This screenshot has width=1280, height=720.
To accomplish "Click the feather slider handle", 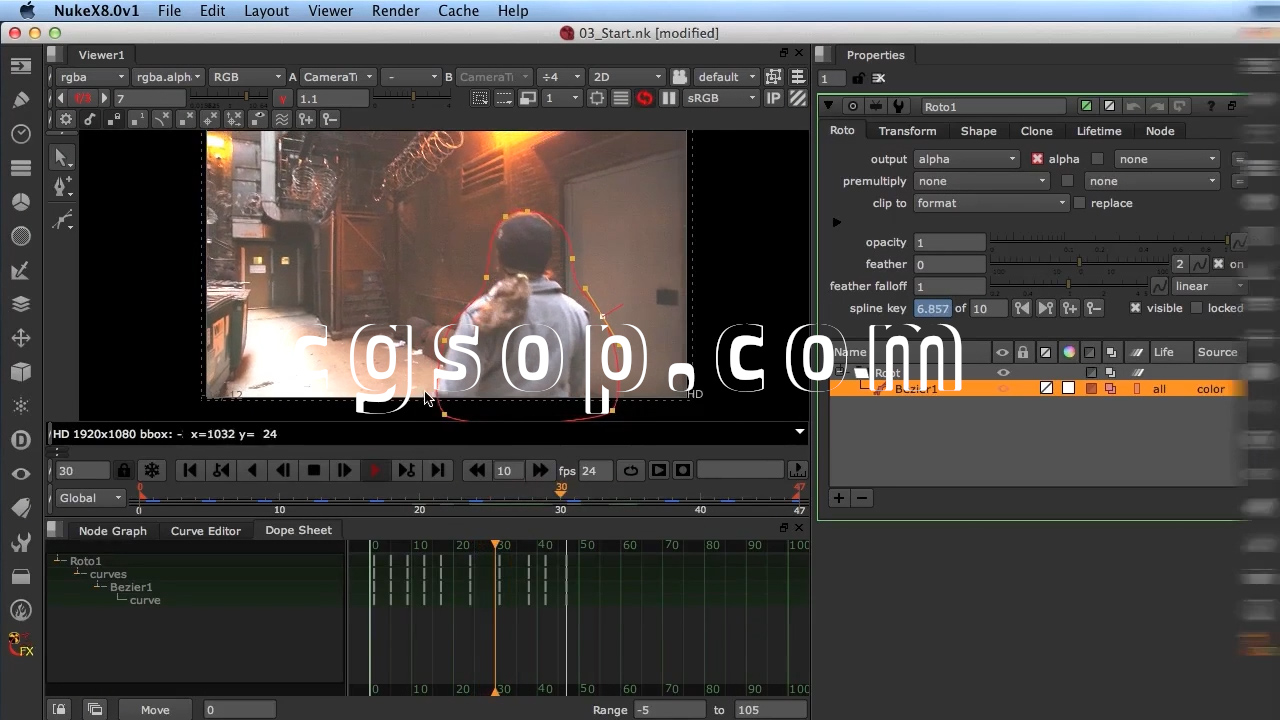I will (x=1078, y=264).
